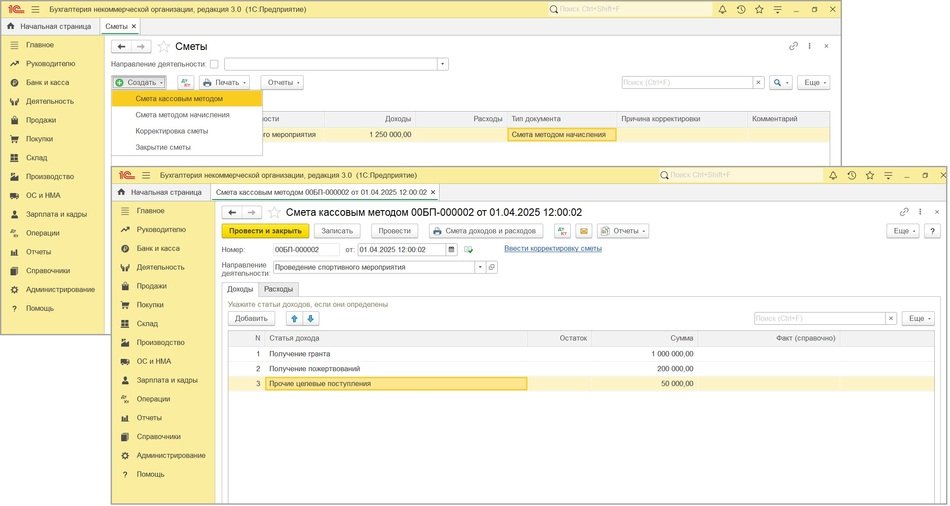
Task: Move row up with the blue up arrow
Action: point(294,319)
